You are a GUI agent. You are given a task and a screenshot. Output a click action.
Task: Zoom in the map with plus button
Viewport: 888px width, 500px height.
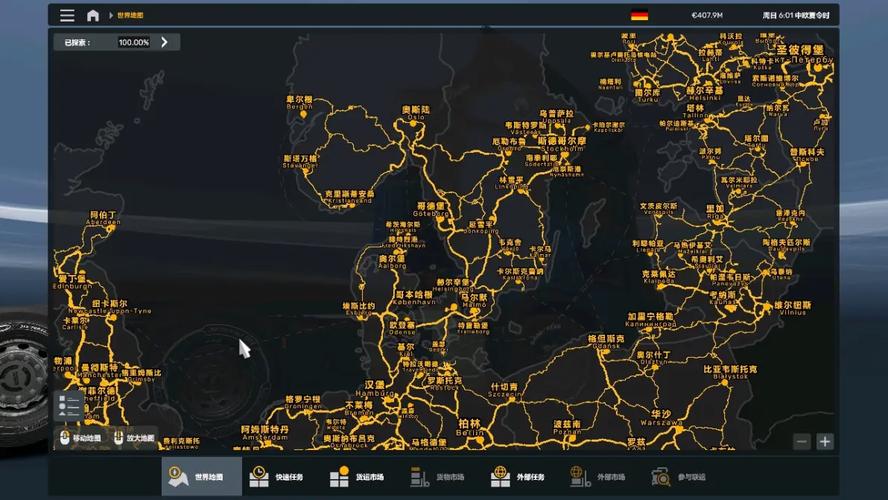click(x=825, y=441)
